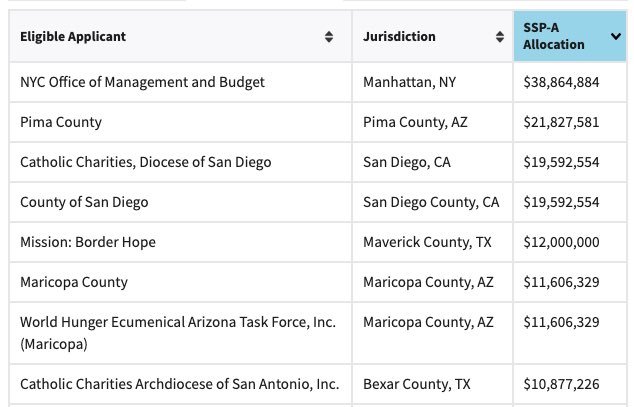Click San Diego County, CA jurisdiction cell

point(433,202)
